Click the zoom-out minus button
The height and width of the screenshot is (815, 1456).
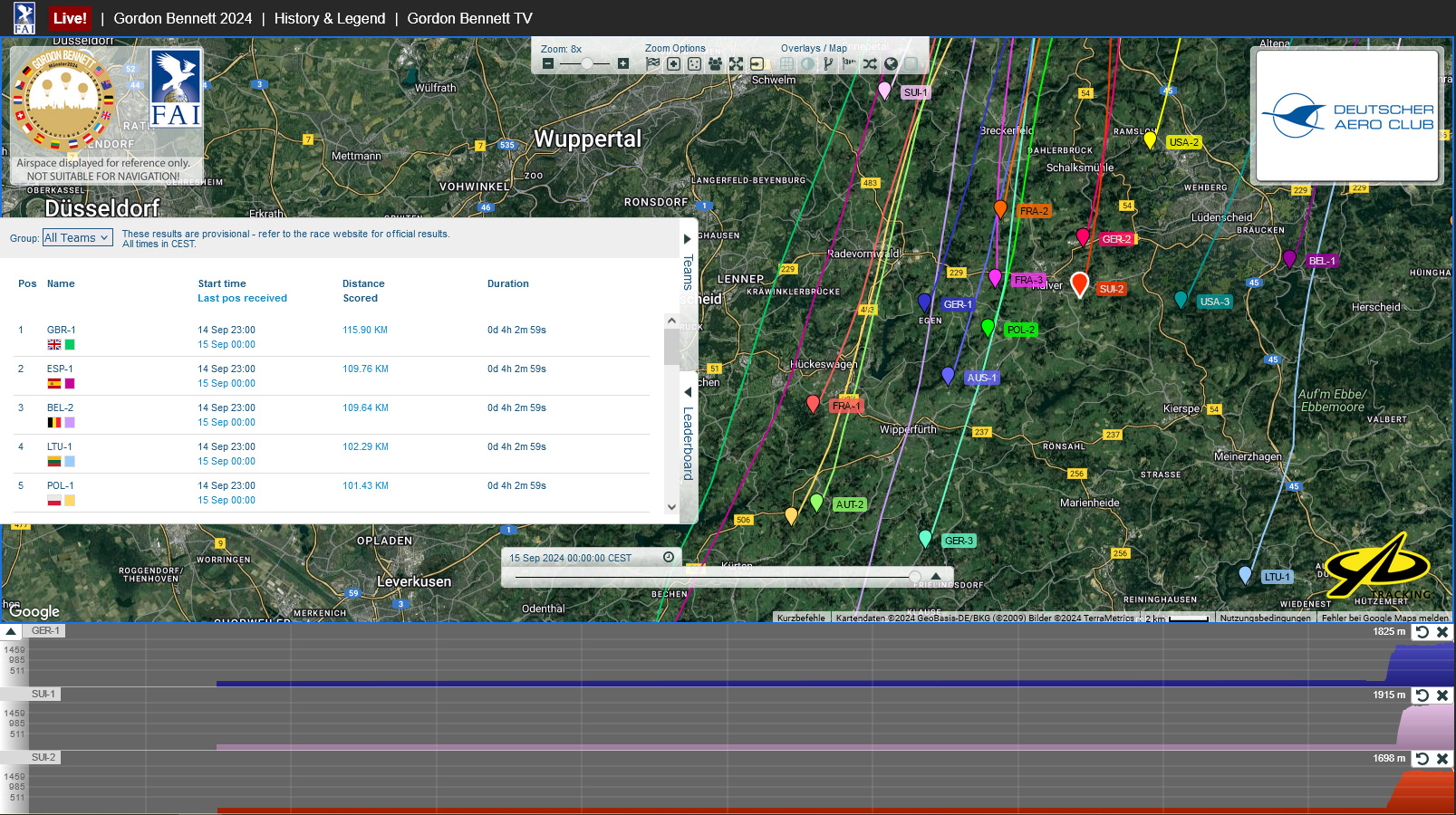pyautogui.click(x=548, y=63)
